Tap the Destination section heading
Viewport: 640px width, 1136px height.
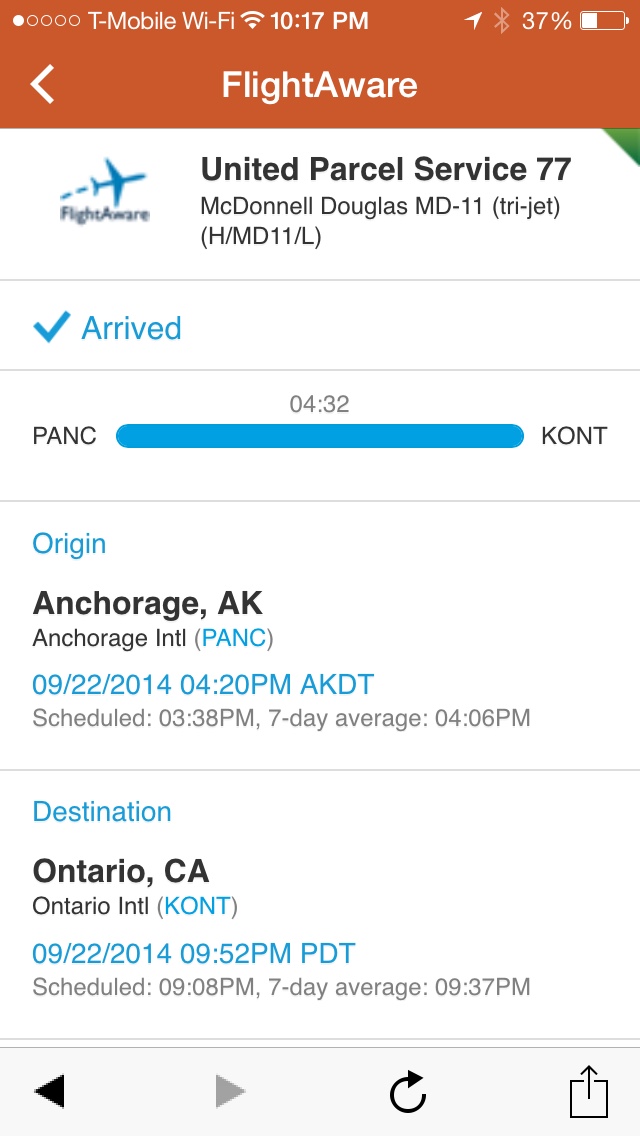(101, 811)
